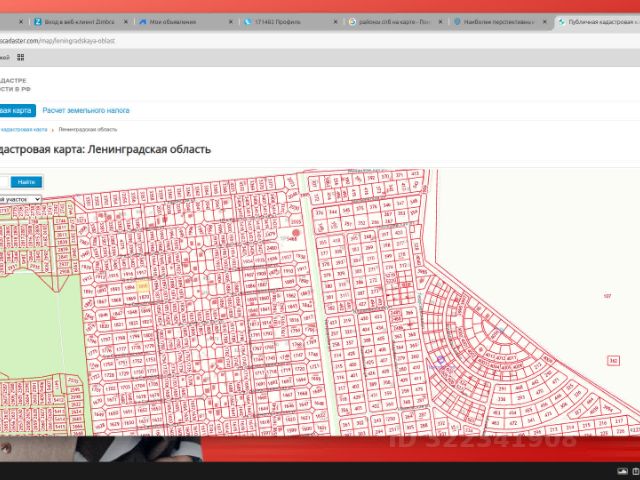The width and height of the screenshot is (640, 480).
Task: Follow the cadastral map breadcrumb link
Action: 23,129
